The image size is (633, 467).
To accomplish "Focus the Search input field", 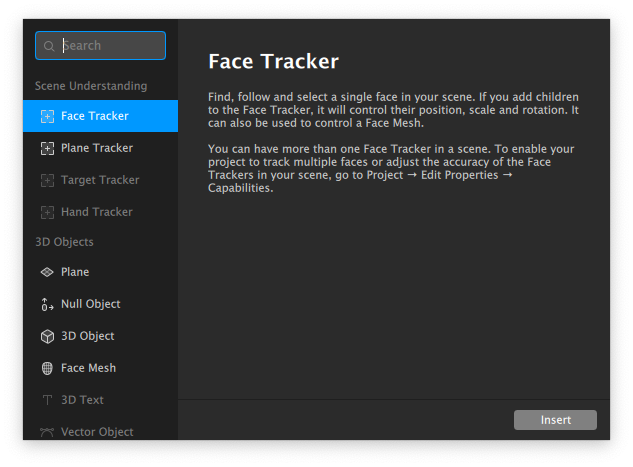I will 101,46.
